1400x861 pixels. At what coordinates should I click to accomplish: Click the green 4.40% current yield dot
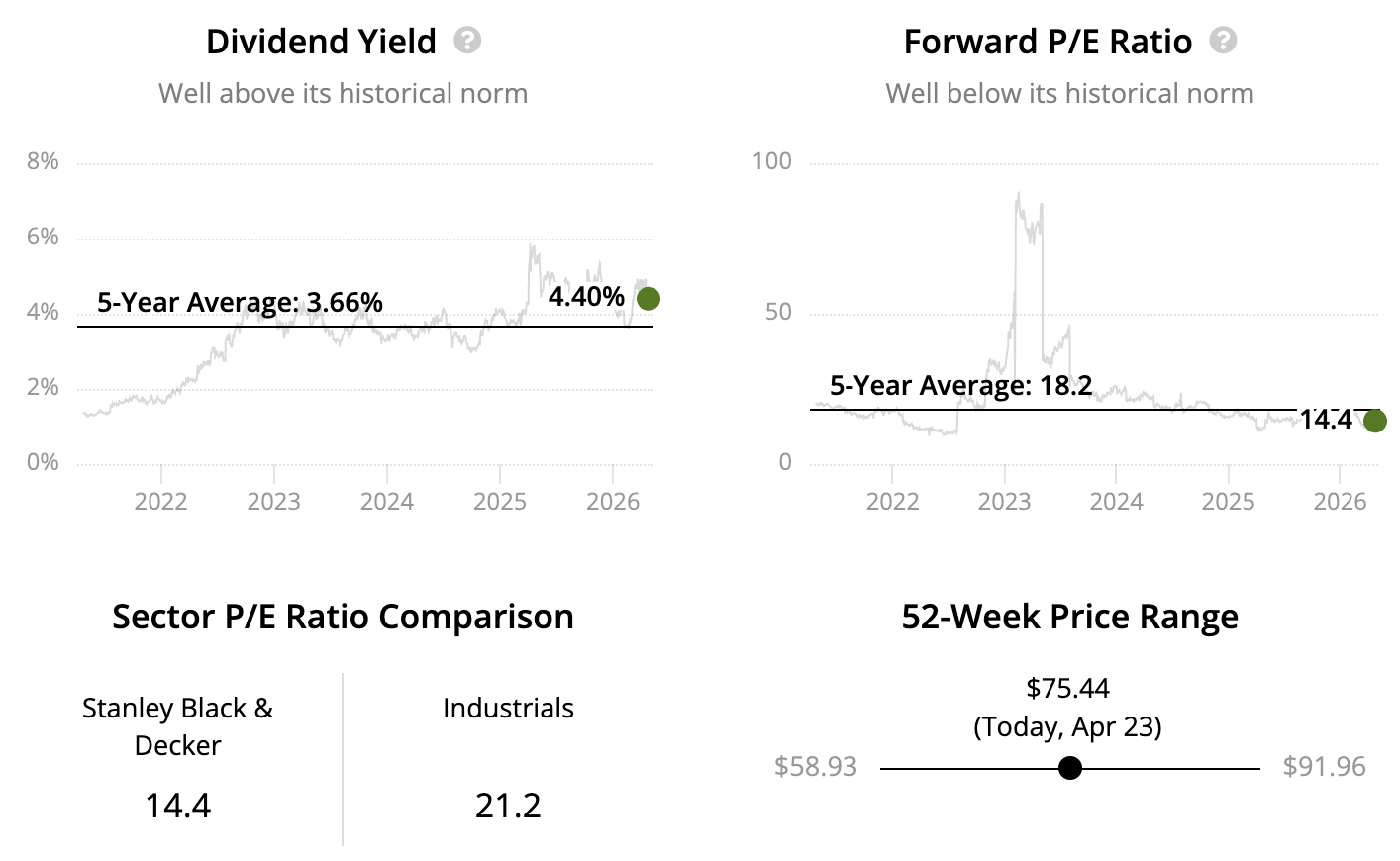point(649,298)
